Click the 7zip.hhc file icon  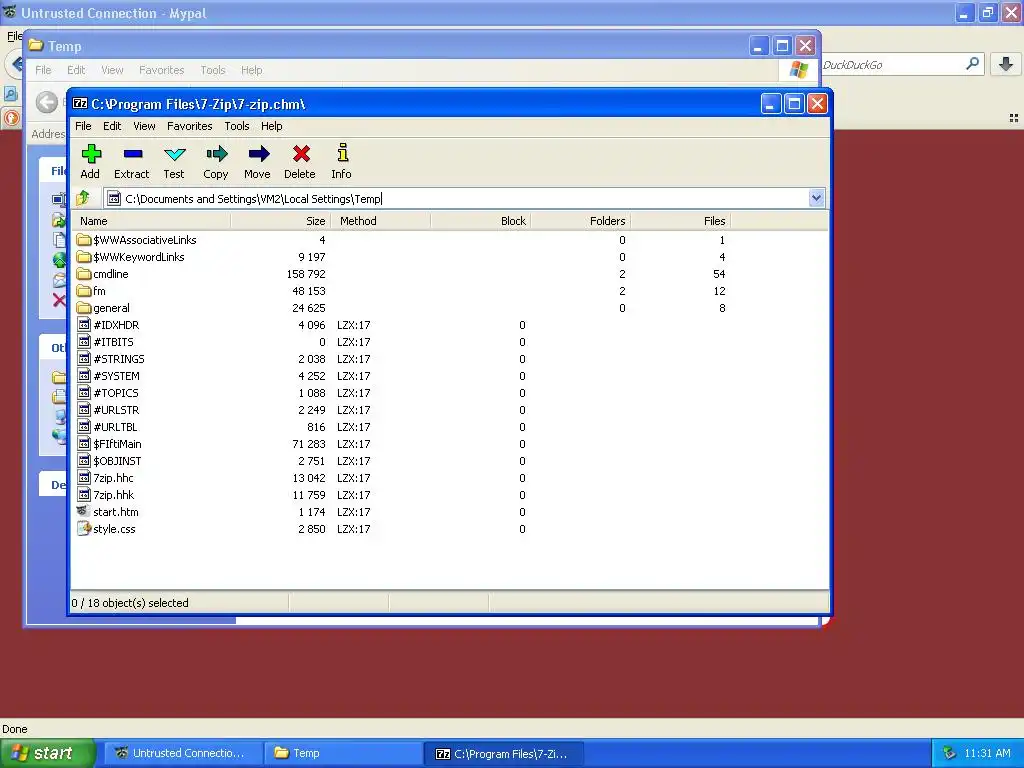coord(84,477)
